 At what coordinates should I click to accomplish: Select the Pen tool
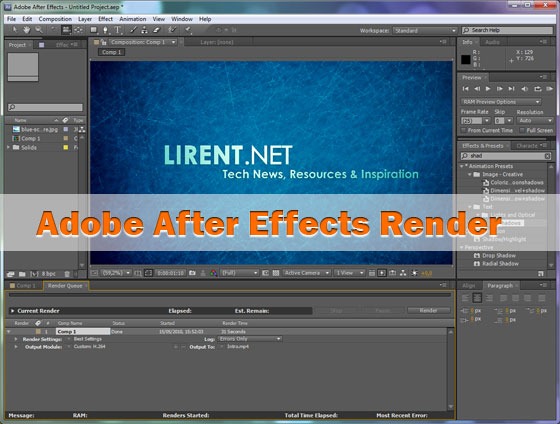(x=105, y=30)
